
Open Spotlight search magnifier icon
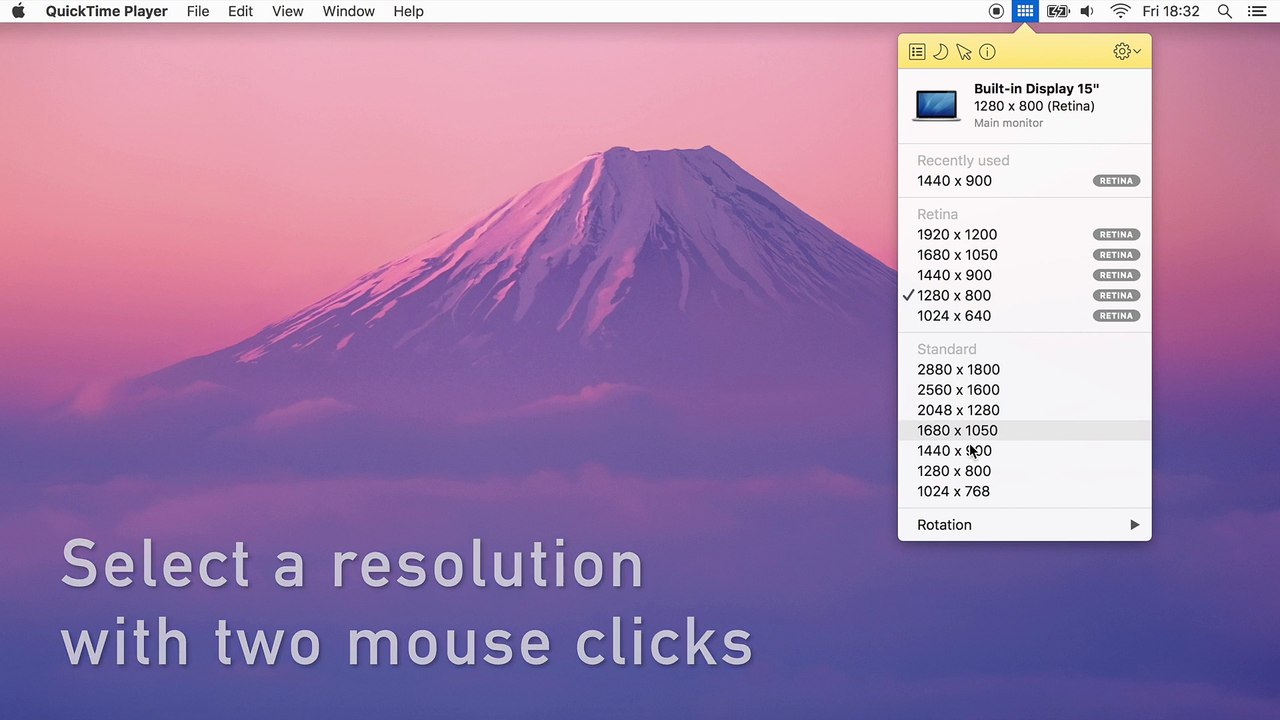click(x=1225, y=11)
